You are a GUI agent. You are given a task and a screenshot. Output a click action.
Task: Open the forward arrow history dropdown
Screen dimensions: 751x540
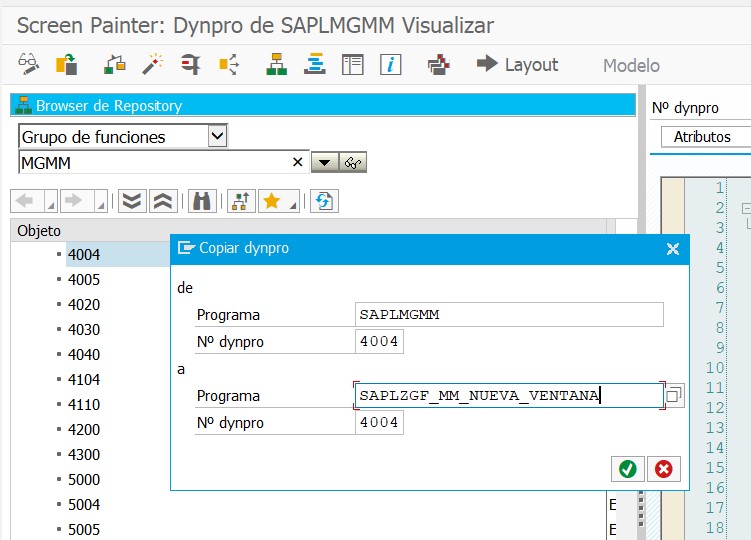[x=101, y=201]
